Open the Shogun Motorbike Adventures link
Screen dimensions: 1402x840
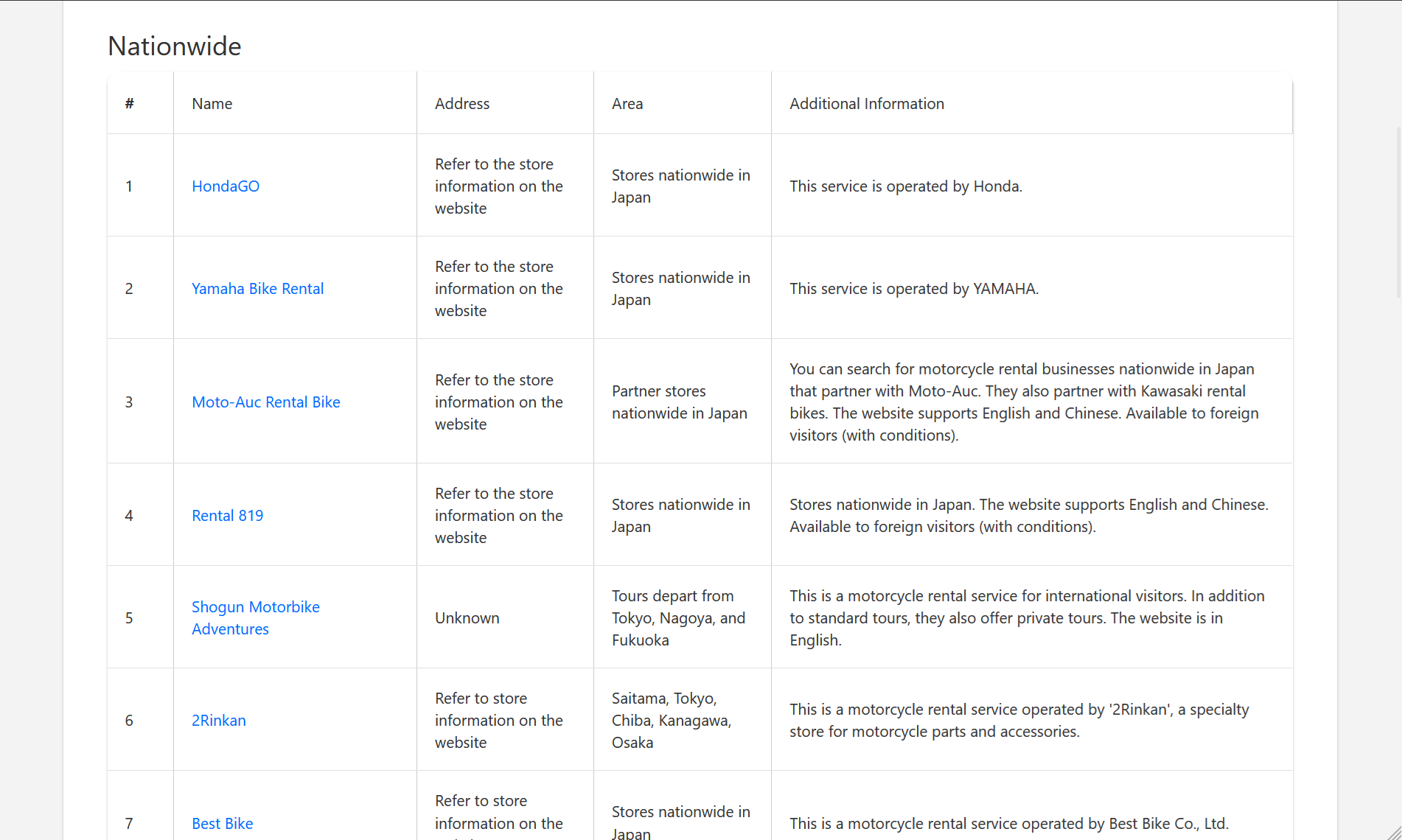[x=255, y=617]
